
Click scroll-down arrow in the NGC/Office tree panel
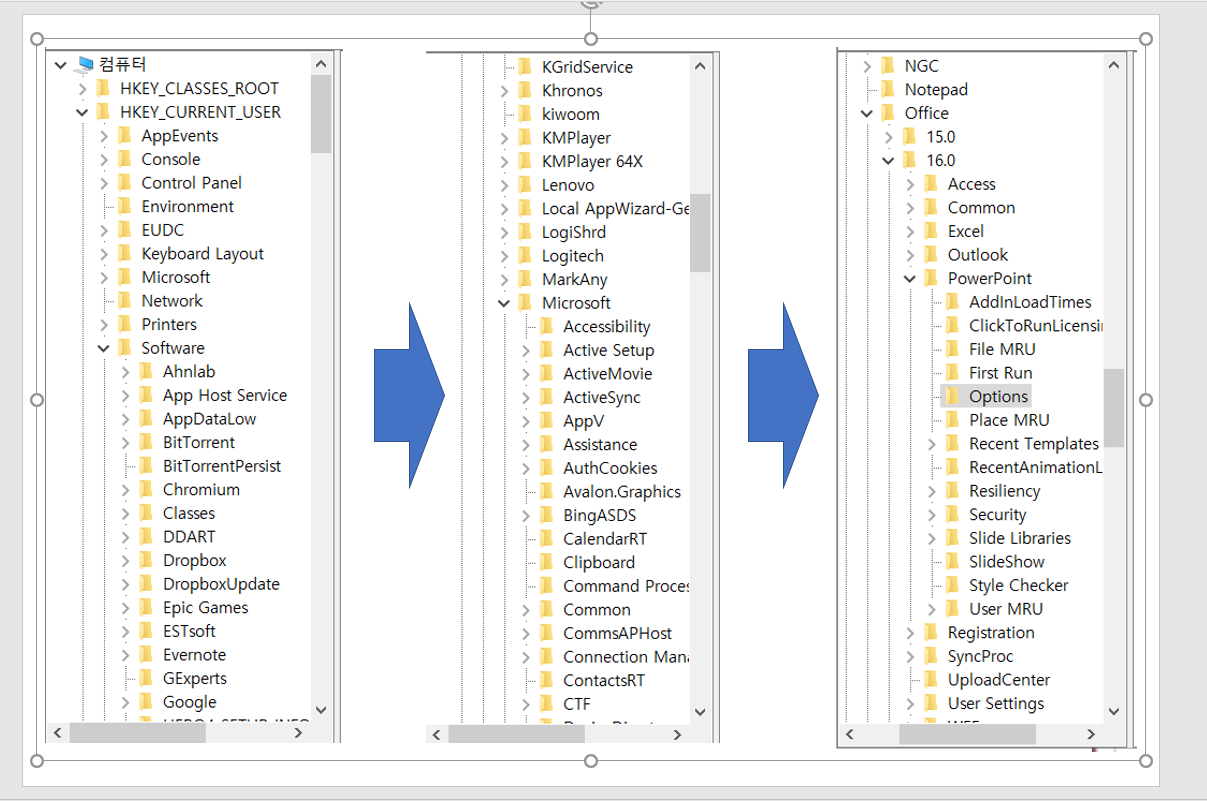point(1114,712)
